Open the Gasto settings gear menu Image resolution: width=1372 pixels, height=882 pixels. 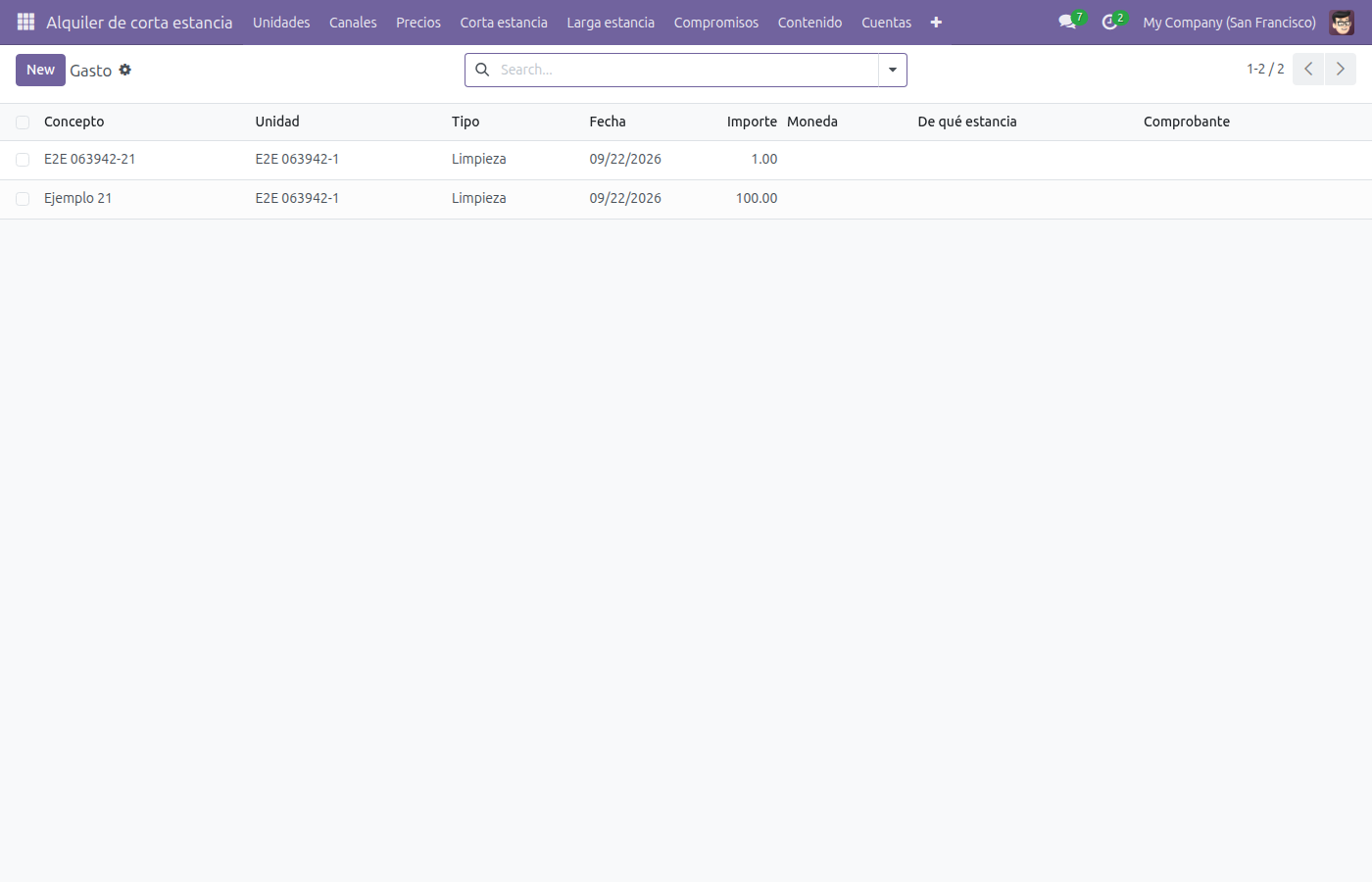pyautogui.click(x=125, y=70)
